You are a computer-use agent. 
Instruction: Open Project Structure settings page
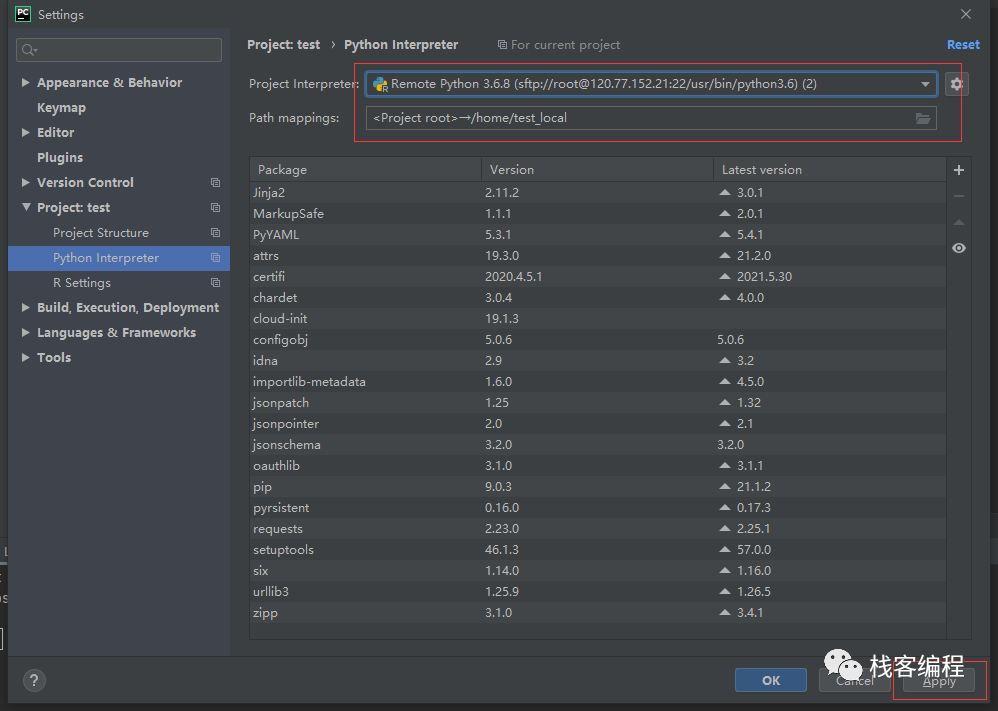pyautogui.click(x=101, y=233)
